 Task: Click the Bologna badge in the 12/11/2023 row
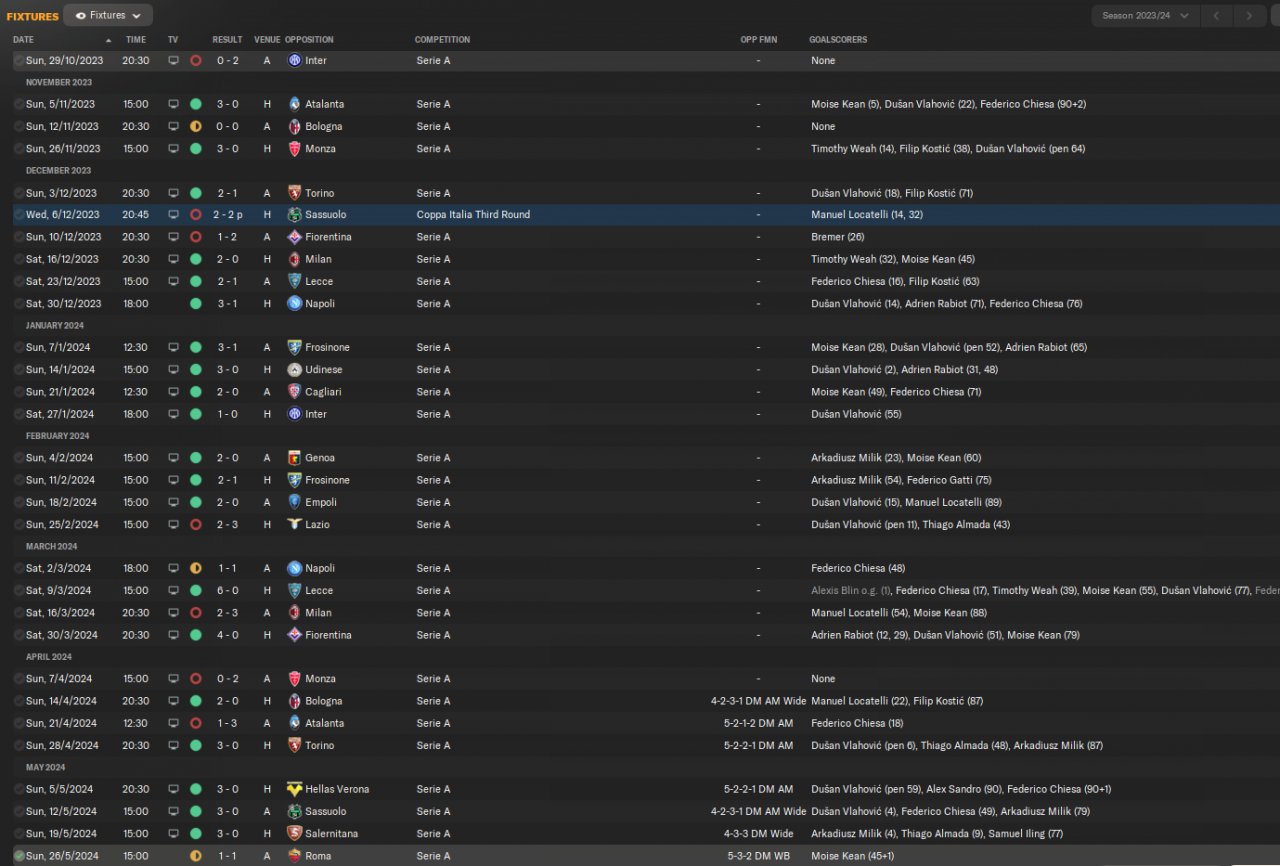click(294, 126)
